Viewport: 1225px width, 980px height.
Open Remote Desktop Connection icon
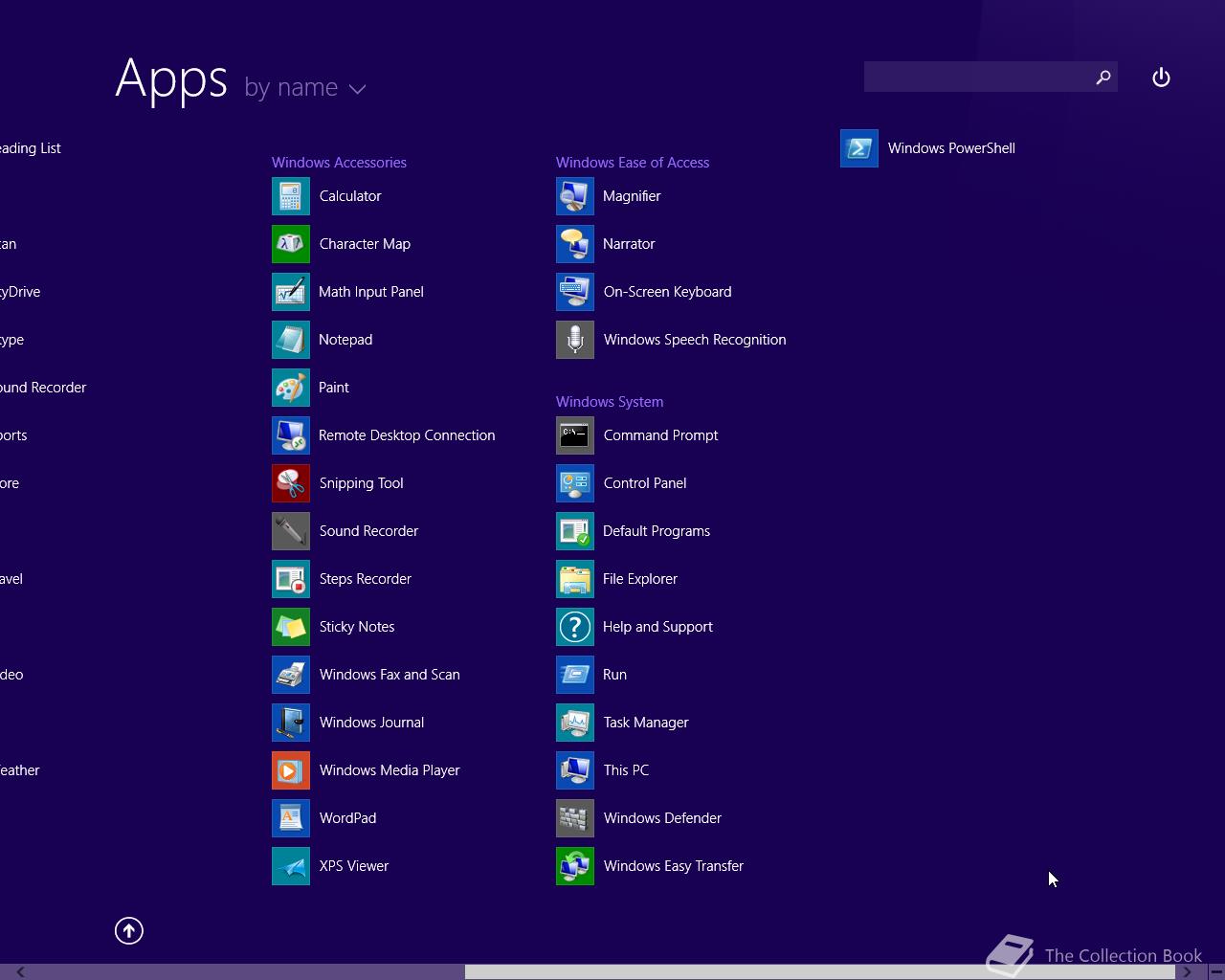tap(291, 435)
